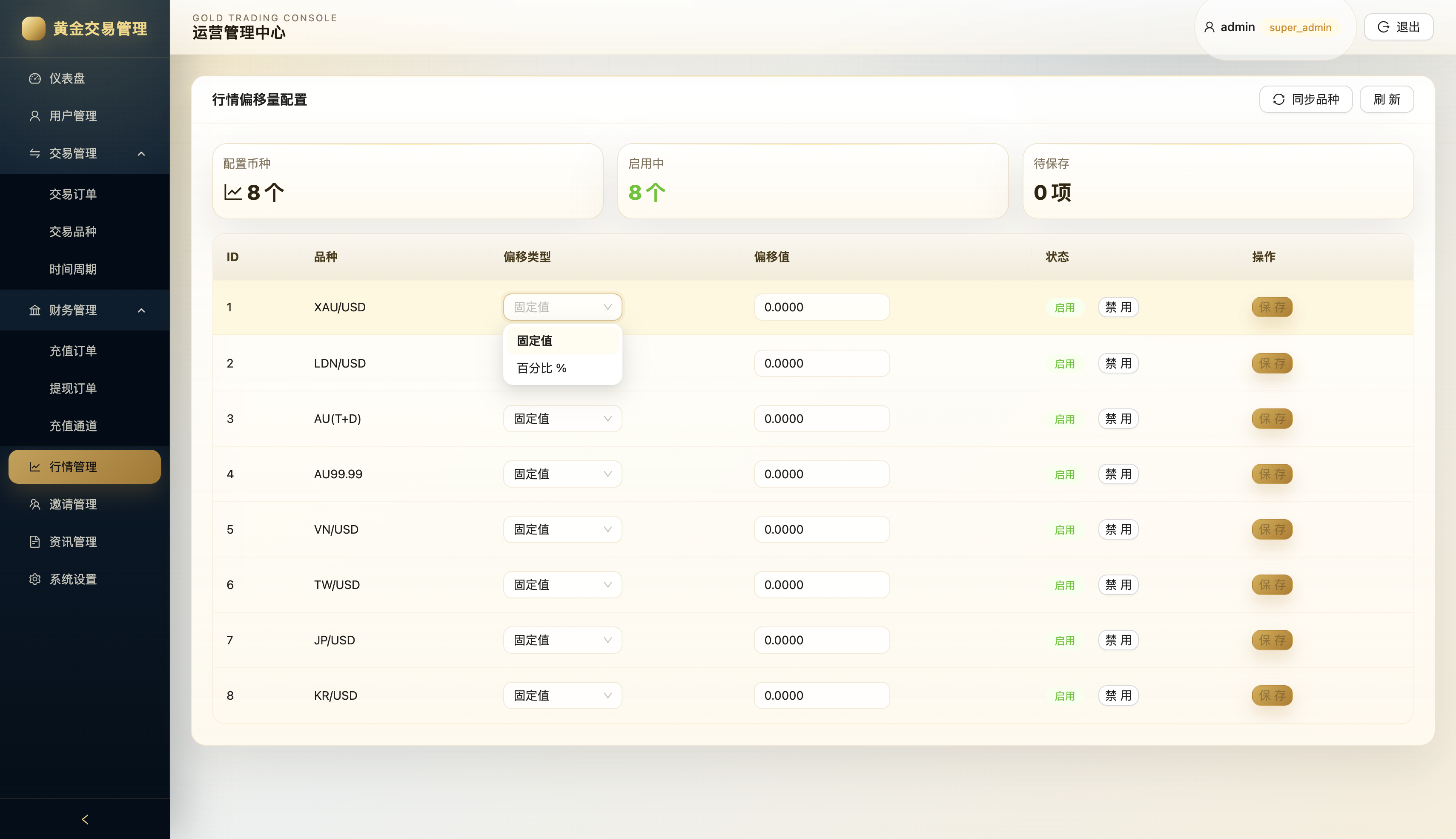Focus the KR/USD offset value field

click(822, 695)
